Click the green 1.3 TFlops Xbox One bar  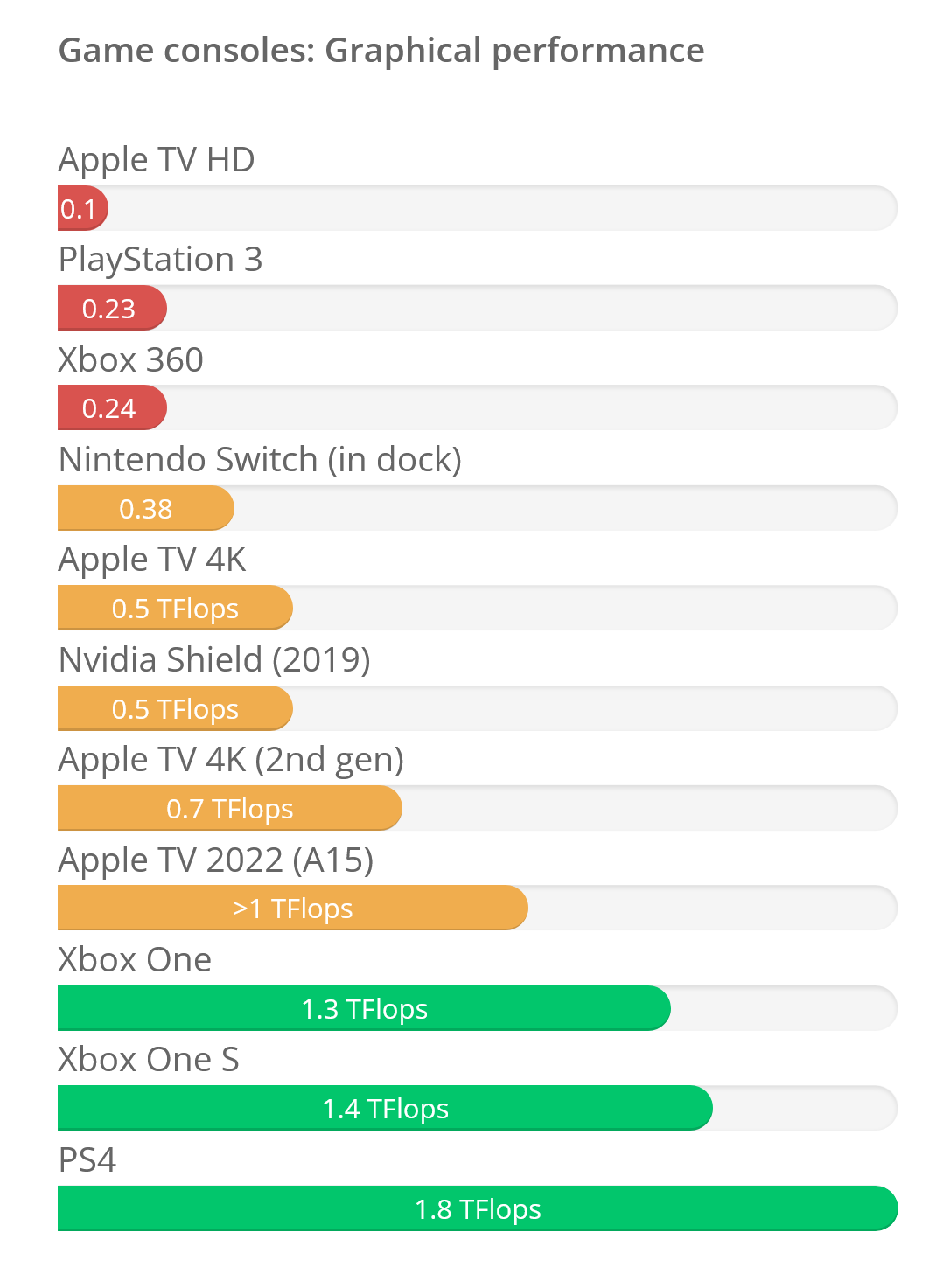pos(364,1008)
